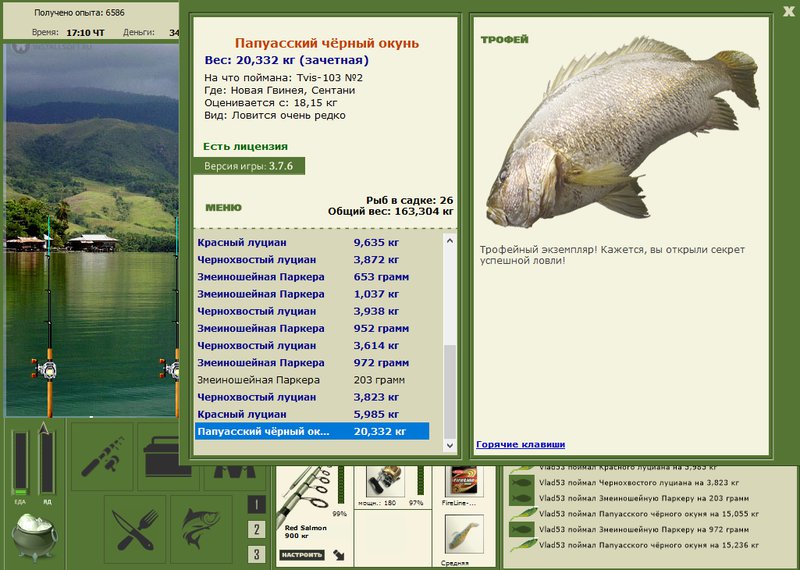Click the fish list scrollbar thumb
Image resolution: width=800 pixels, height=570 pixels.
(449, 390)
